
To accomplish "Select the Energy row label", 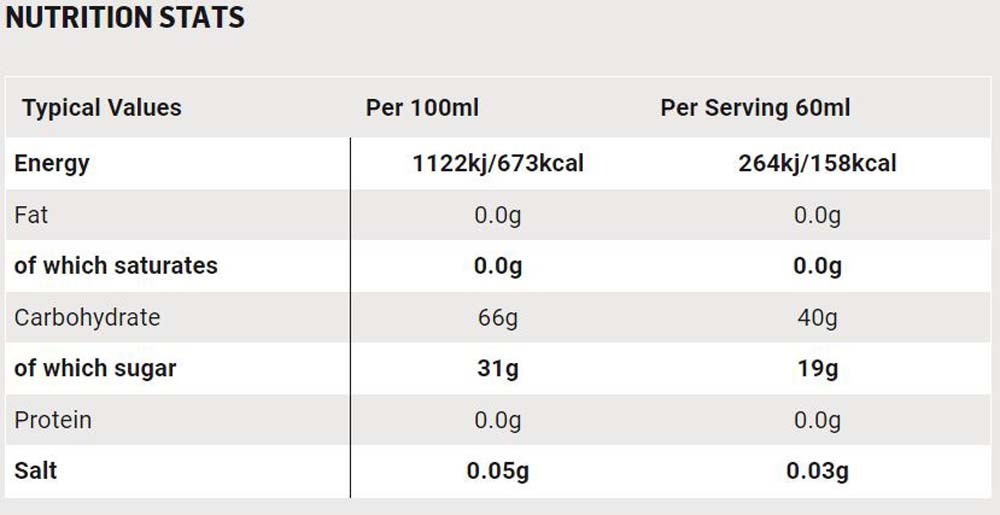I will pyautogui.click(x=52, y=164).
